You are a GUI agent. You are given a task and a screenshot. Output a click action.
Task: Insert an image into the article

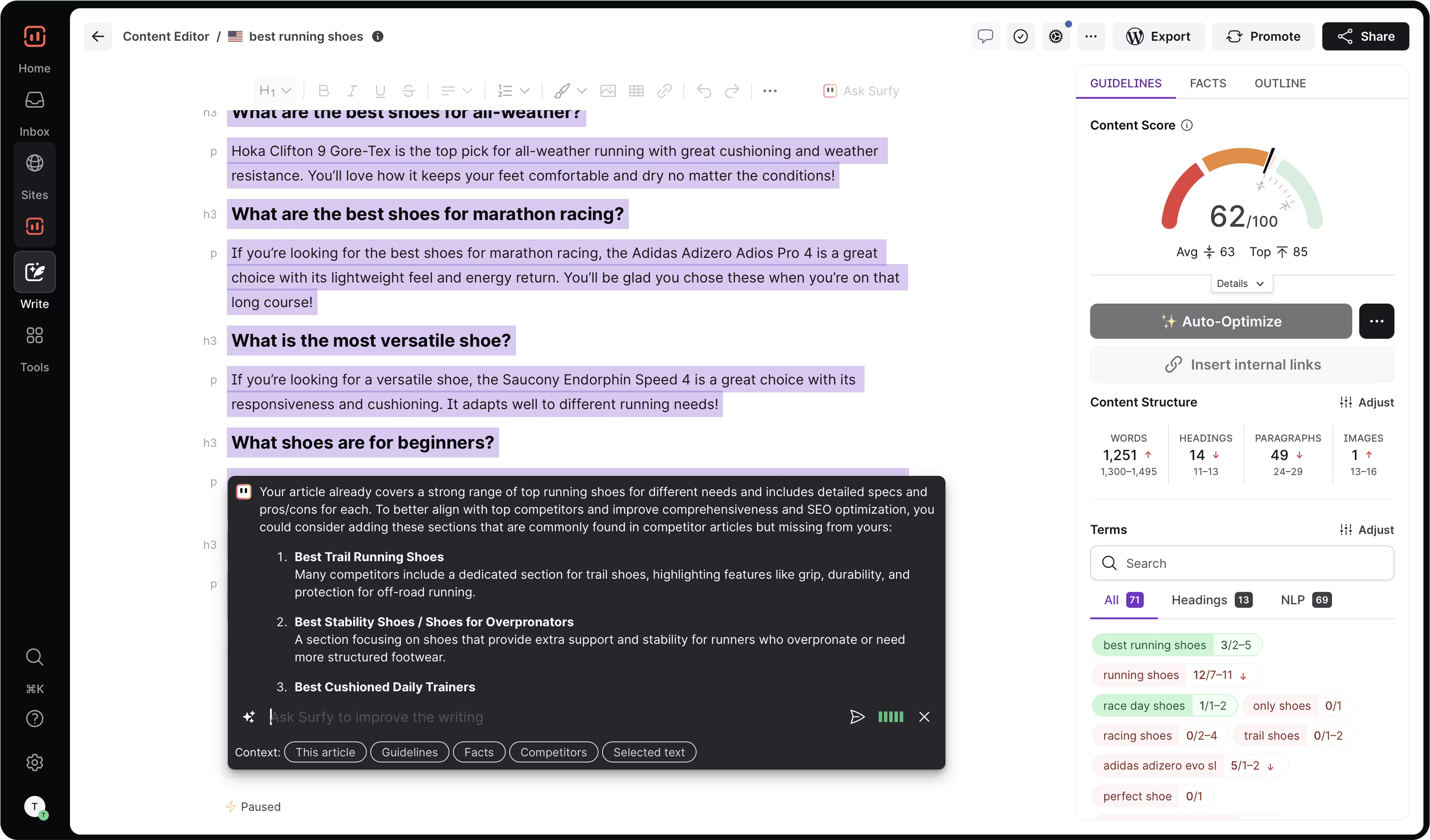point(608,91)
